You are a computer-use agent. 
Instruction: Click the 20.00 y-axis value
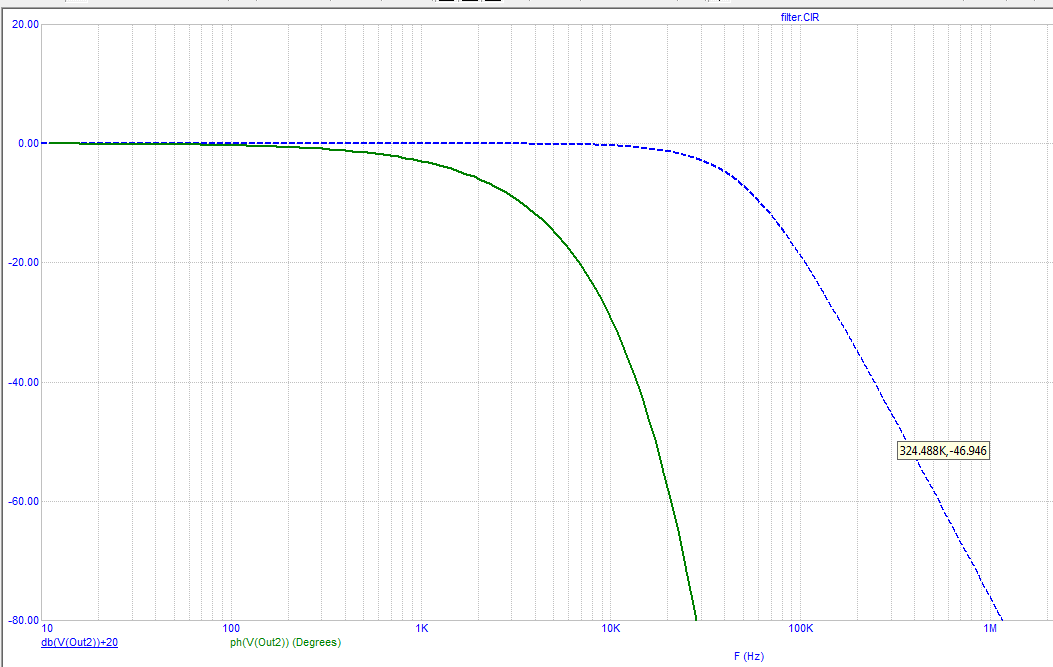click(26, 24)
